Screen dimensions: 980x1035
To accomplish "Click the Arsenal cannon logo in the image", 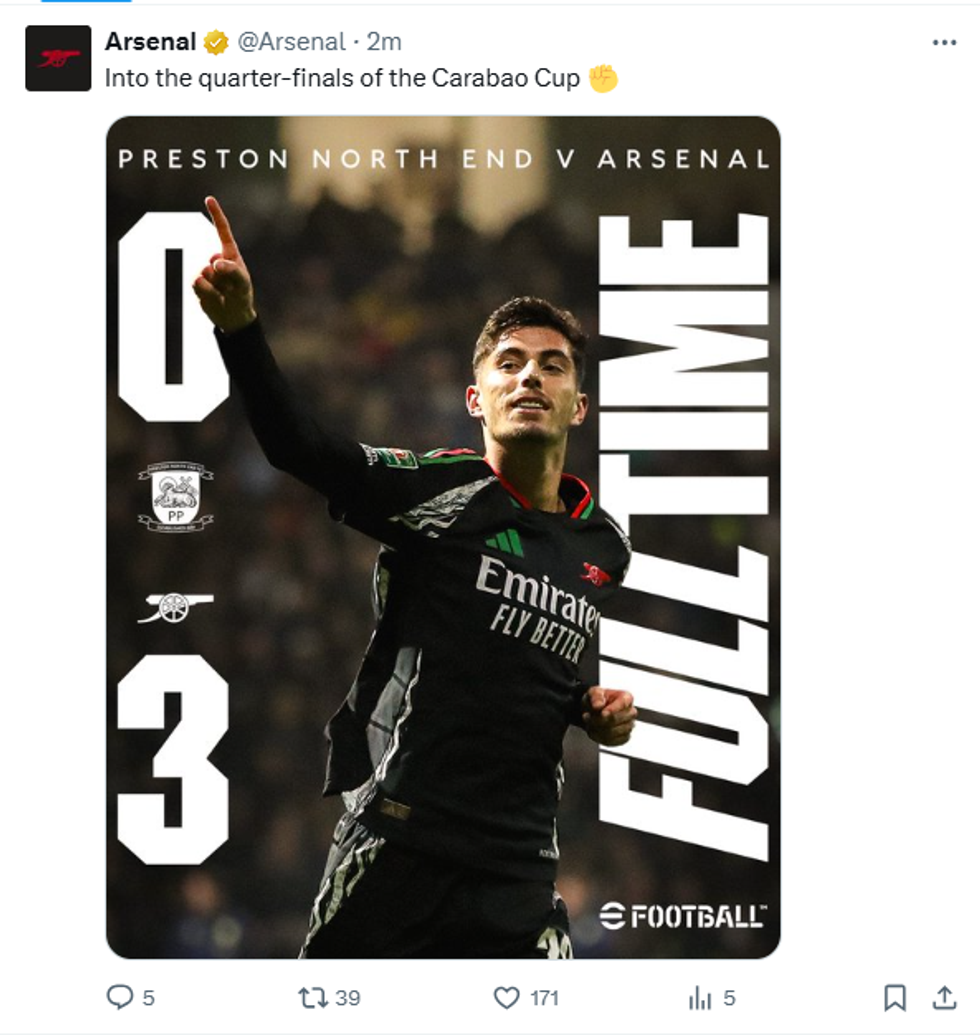I will tap(175, 606).
